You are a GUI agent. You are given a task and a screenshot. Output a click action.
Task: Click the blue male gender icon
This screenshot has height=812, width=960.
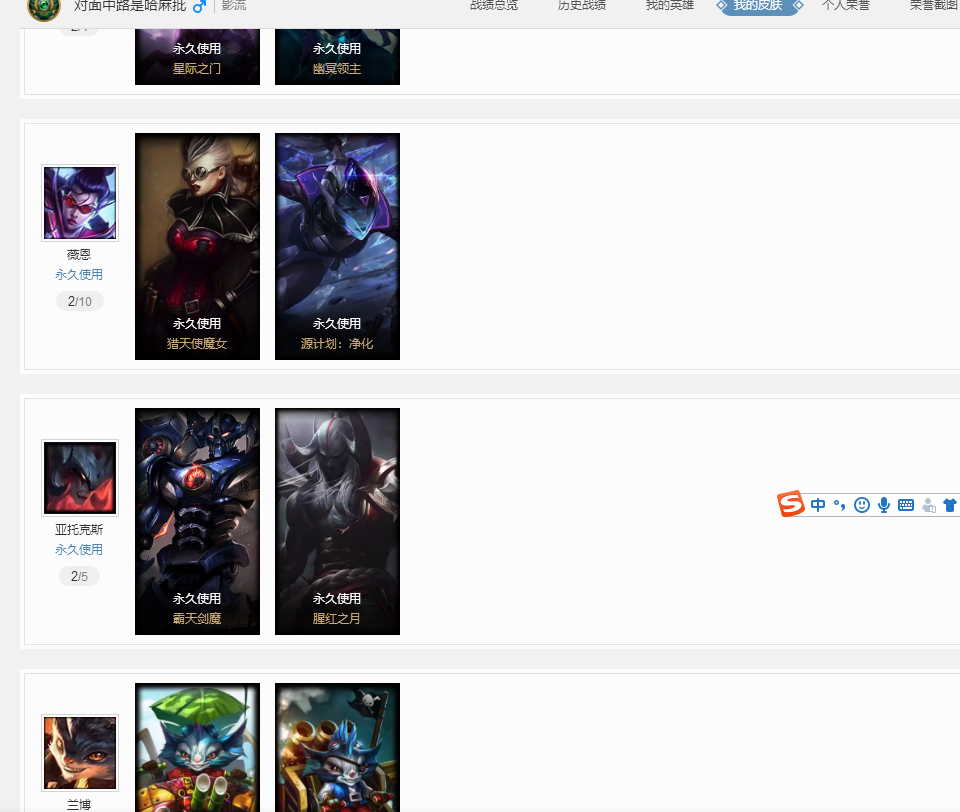(199, 7)
